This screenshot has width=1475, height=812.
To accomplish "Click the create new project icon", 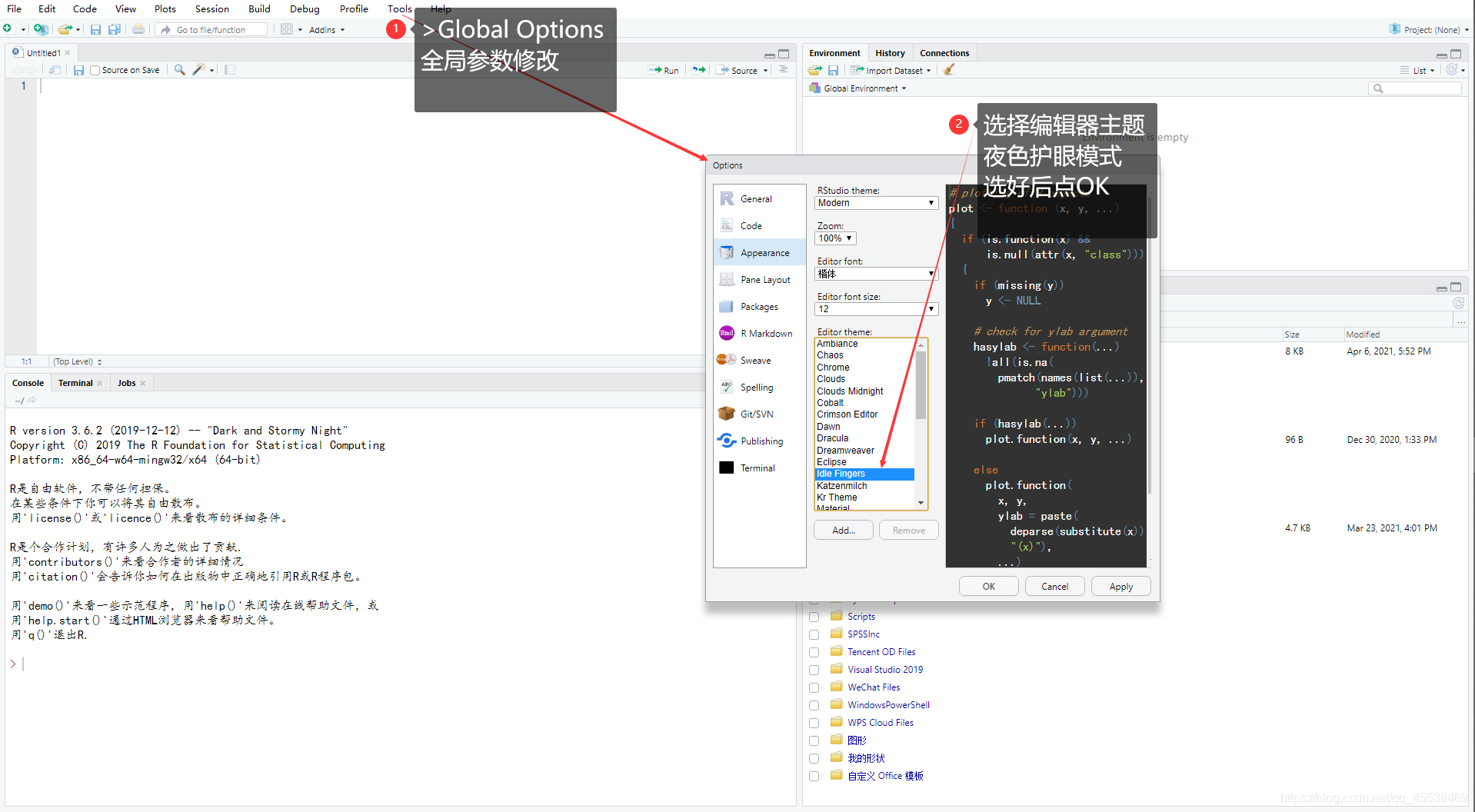I will pos(41,29).
